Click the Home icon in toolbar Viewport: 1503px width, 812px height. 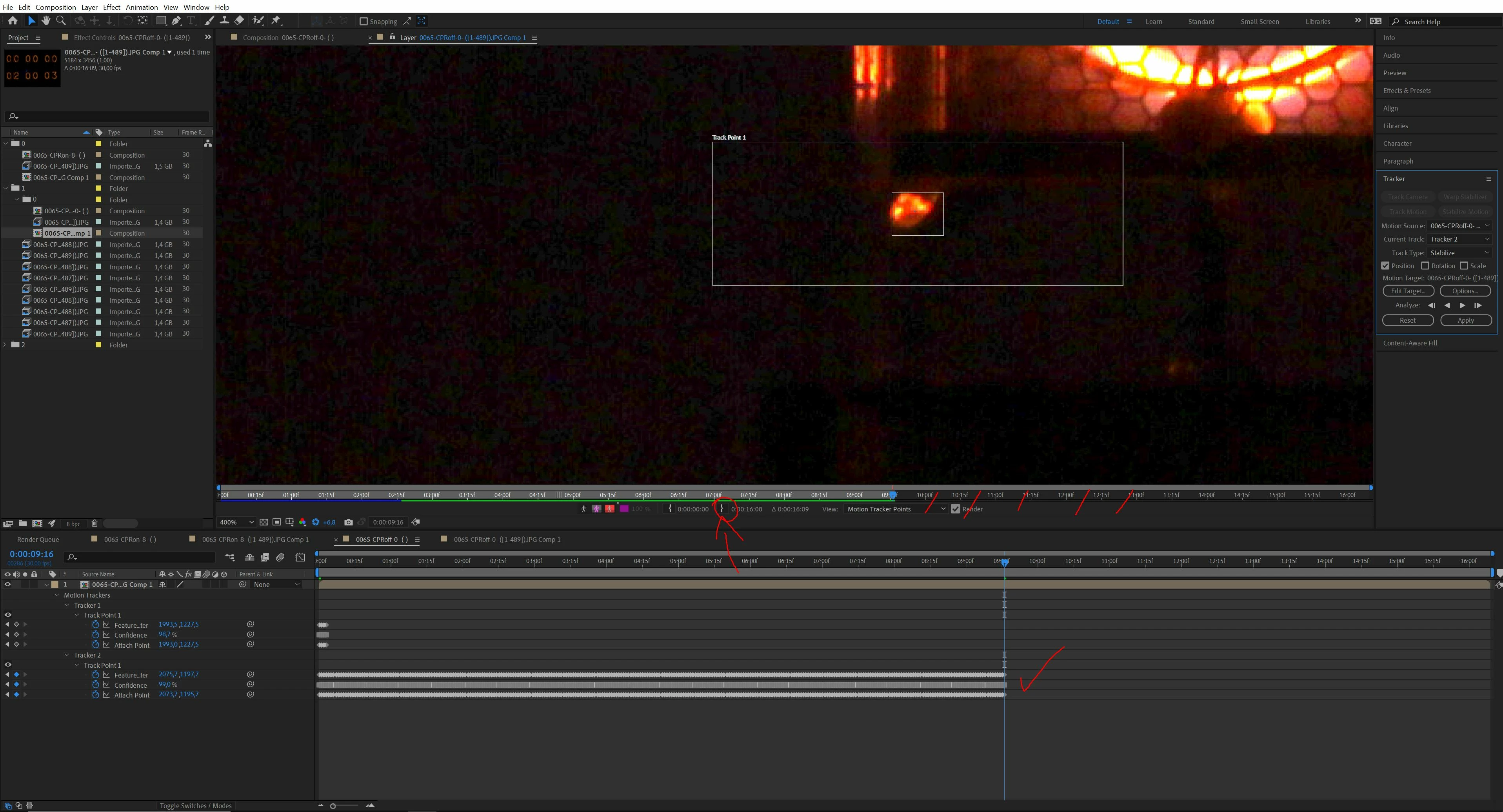tap(12, 21)
